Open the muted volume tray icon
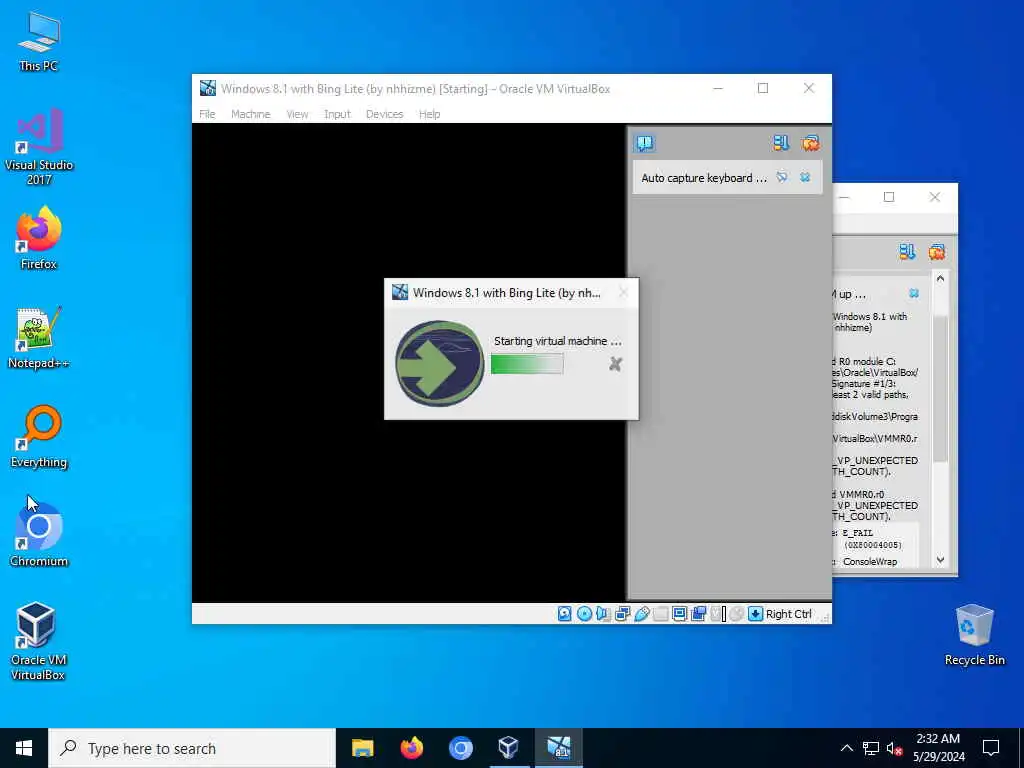 (895, 748)
